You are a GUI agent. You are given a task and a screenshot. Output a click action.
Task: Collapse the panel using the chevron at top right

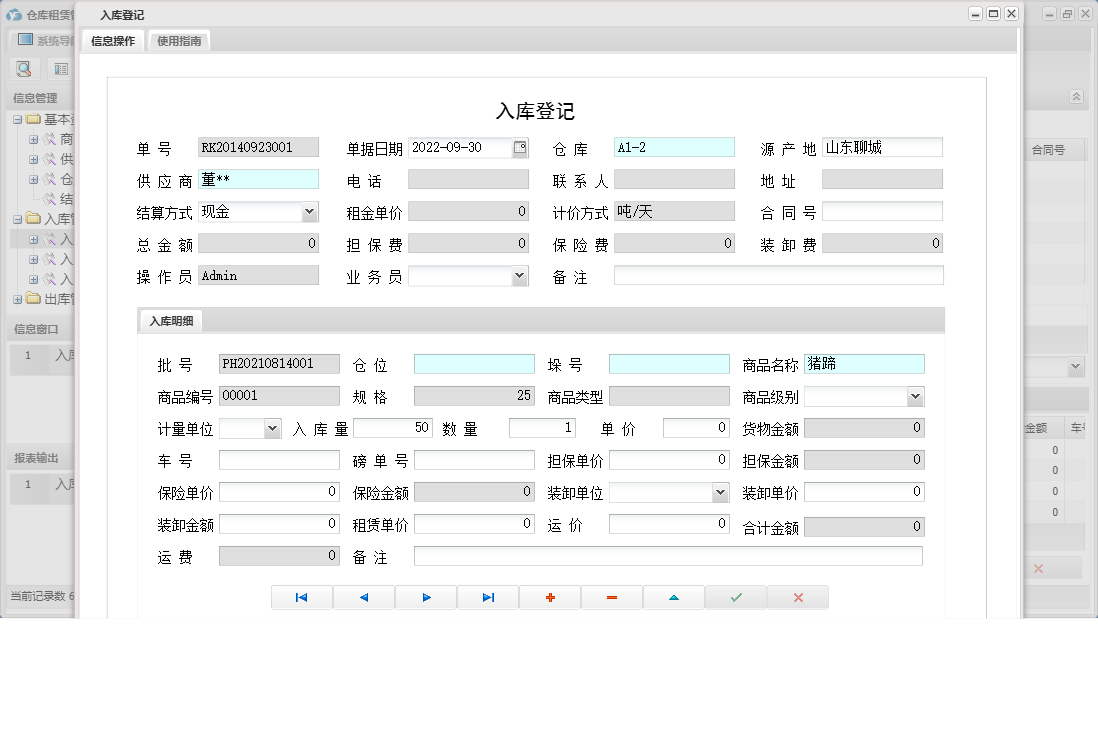click(x=1075, y=98)
